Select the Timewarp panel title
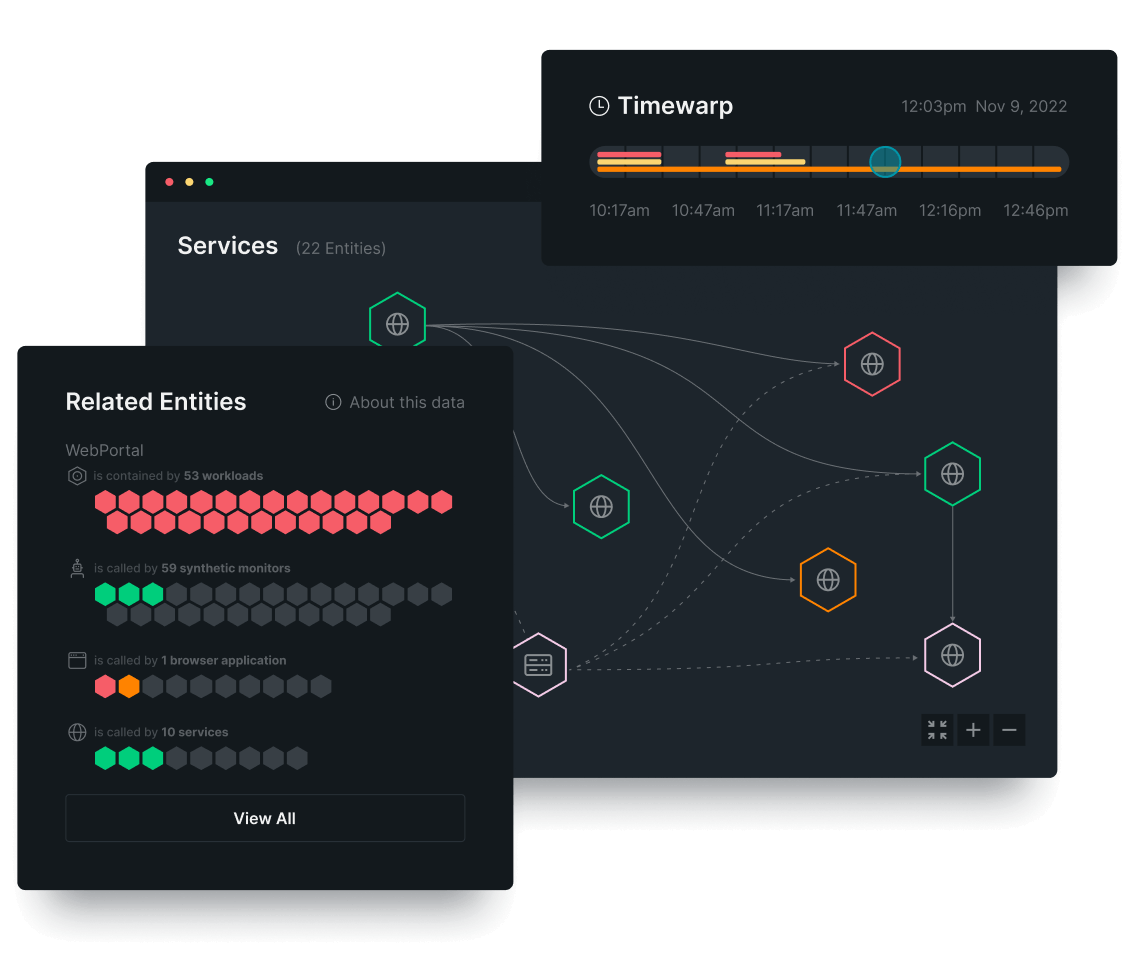The width and height of the screenshot is (1133, 955). tap(676, 105)
